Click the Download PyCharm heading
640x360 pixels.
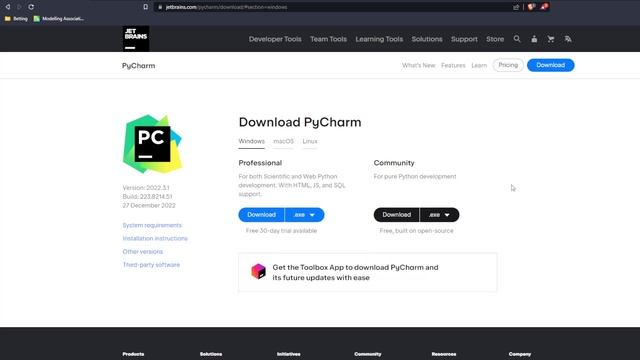tap(300, 122)
